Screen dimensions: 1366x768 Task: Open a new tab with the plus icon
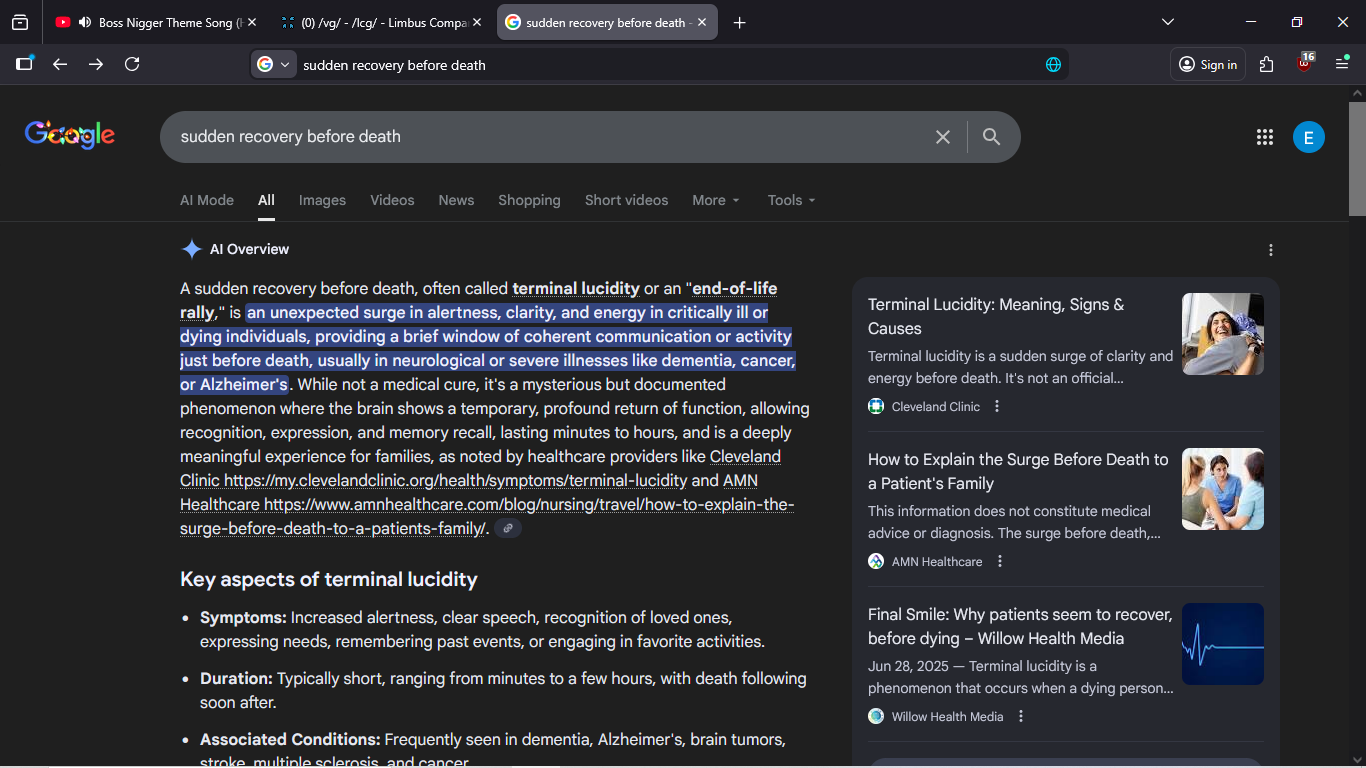pos(740,22)
